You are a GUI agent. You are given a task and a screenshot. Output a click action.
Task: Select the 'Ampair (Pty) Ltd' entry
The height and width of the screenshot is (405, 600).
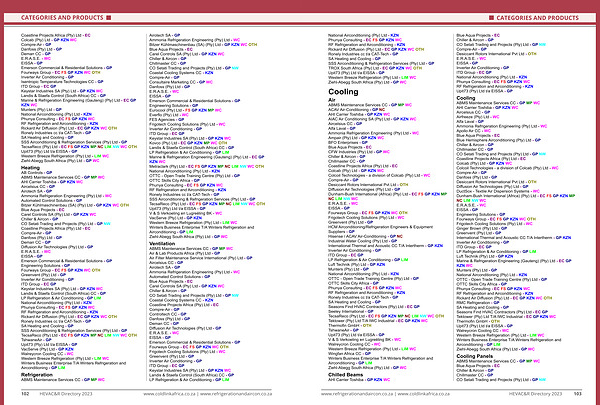[x=356, y=138]
